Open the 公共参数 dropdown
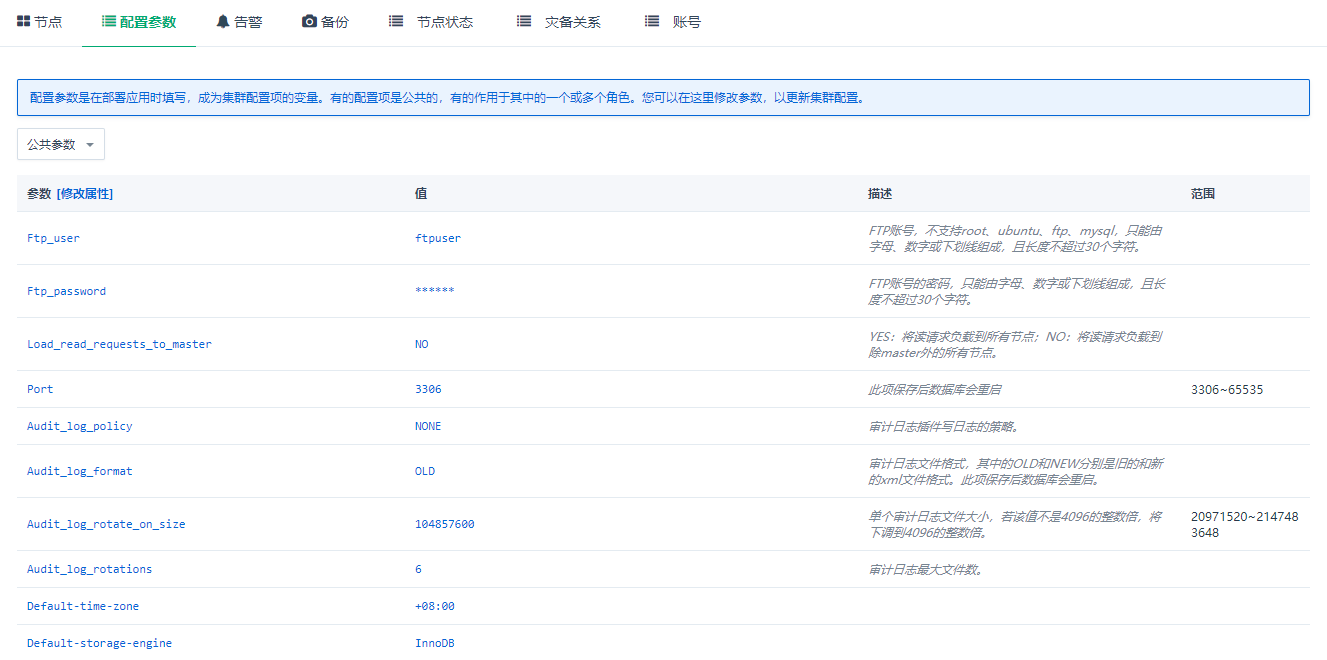Screen dimensions: 1327x660 61,144
